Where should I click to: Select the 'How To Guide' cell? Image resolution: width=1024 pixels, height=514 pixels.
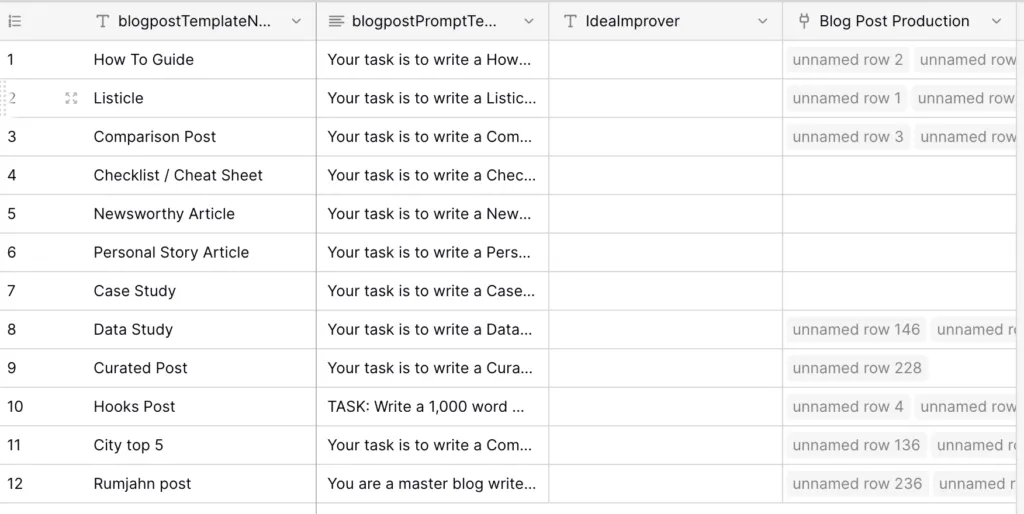point(144,60)
